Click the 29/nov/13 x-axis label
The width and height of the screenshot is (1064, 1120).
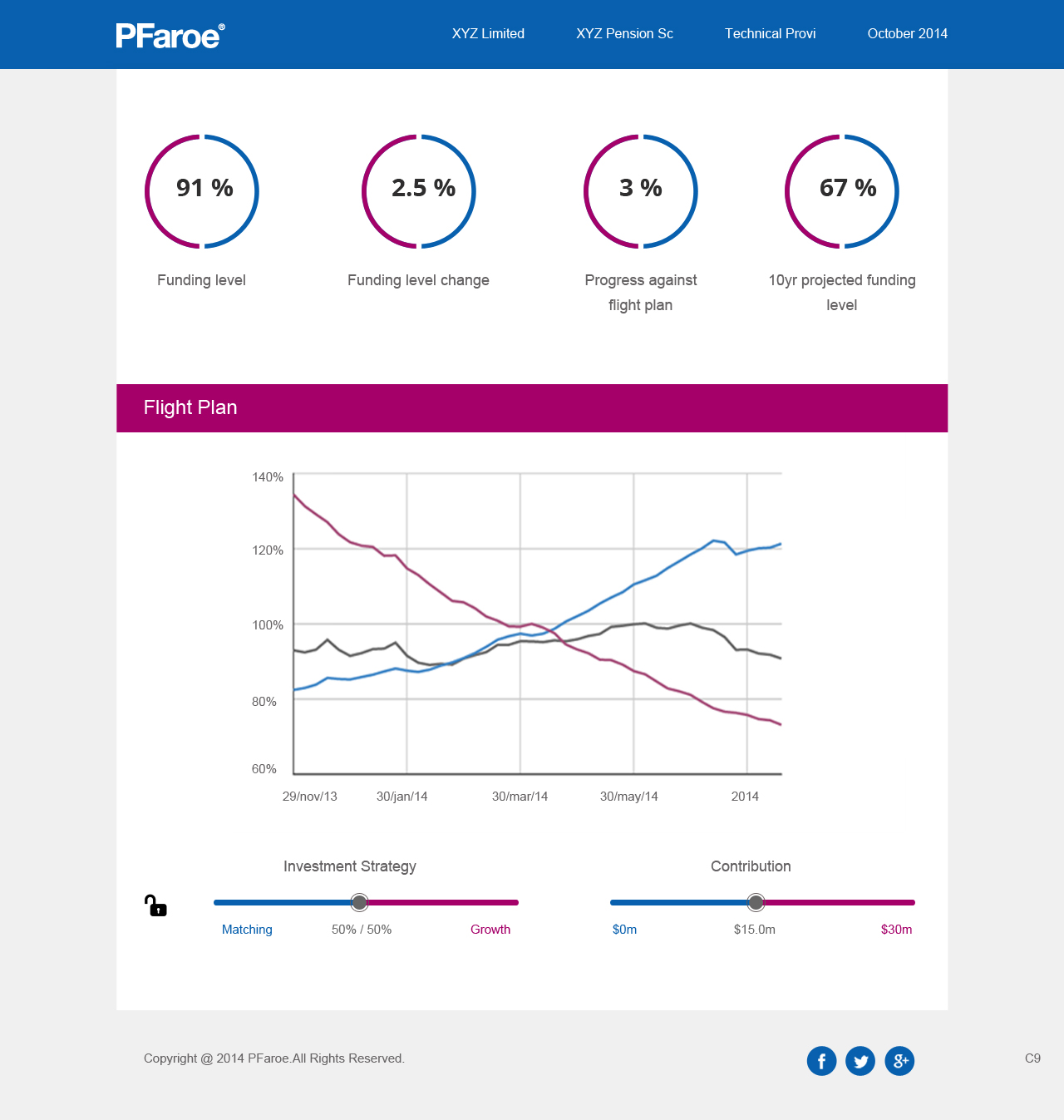pyautogui.click(x=310, y=797)
